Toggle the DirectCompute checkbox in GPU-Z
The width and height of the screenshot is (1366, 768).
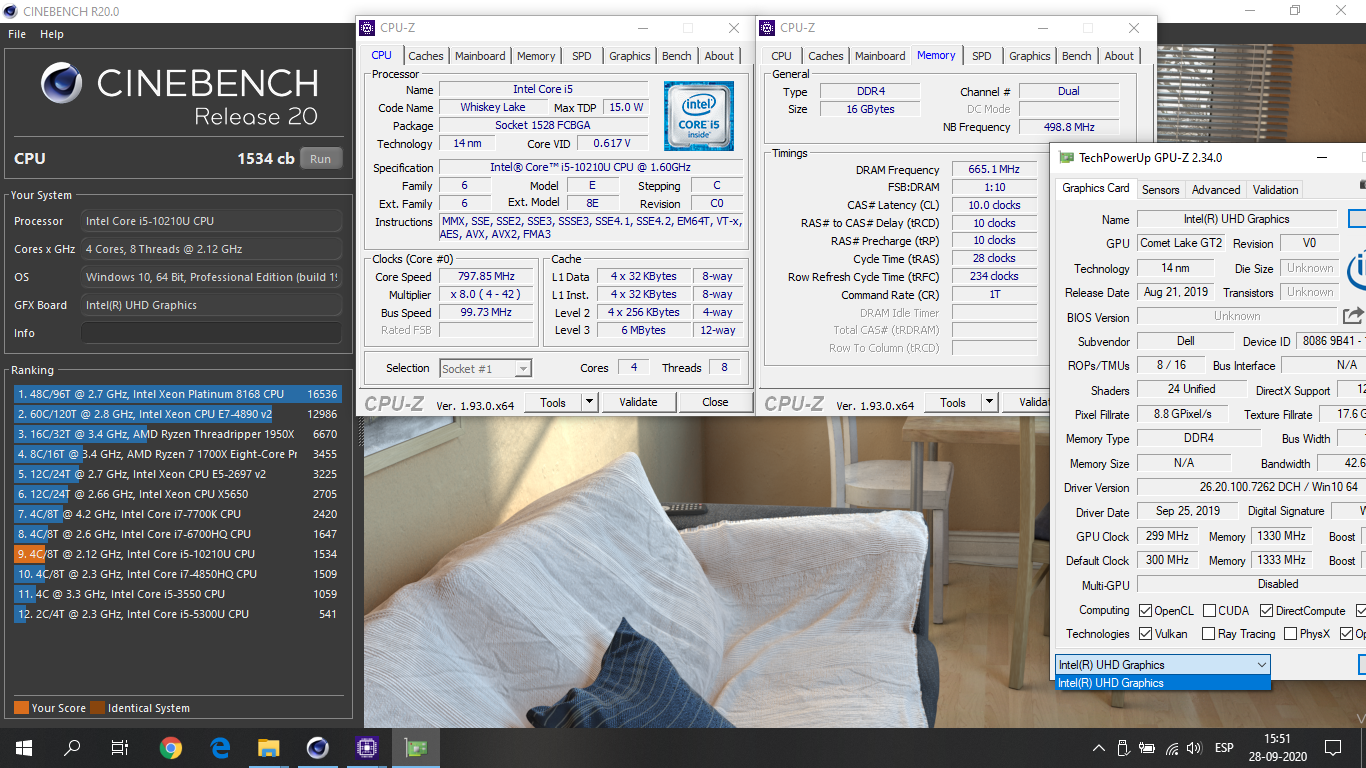(1266, 610)
